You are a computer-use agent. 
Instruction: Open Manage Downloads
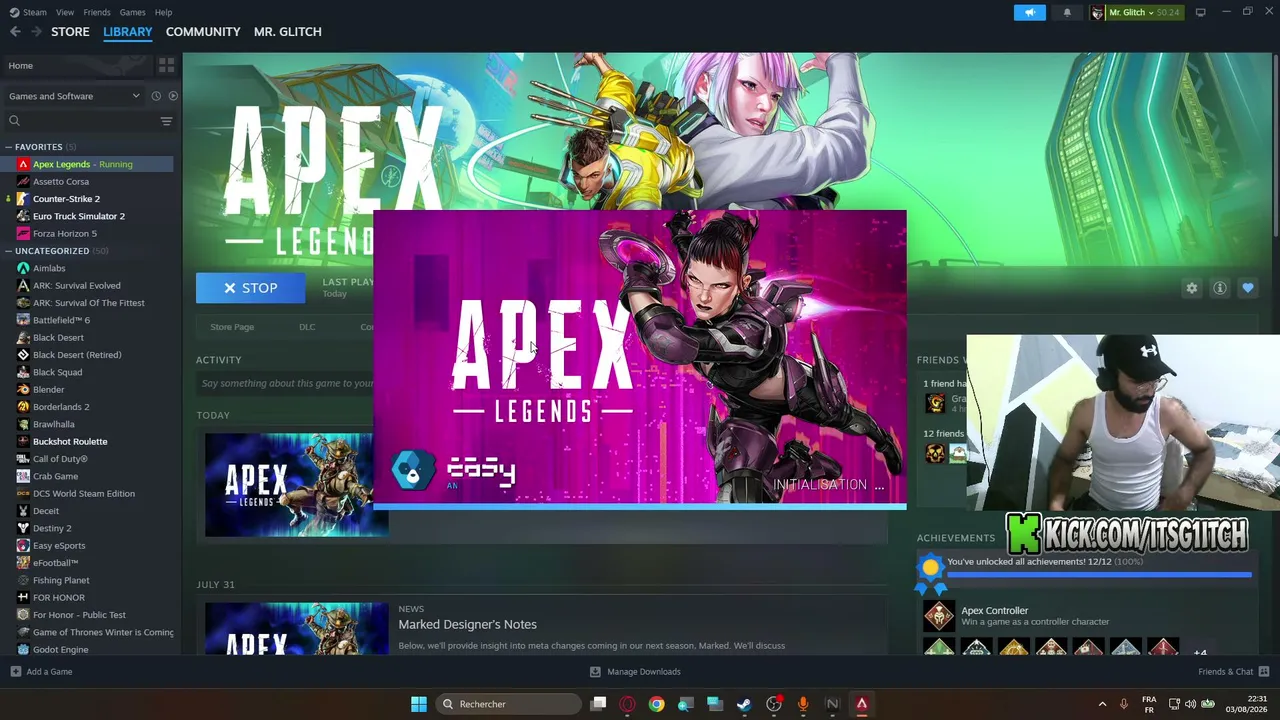[635, 672]
